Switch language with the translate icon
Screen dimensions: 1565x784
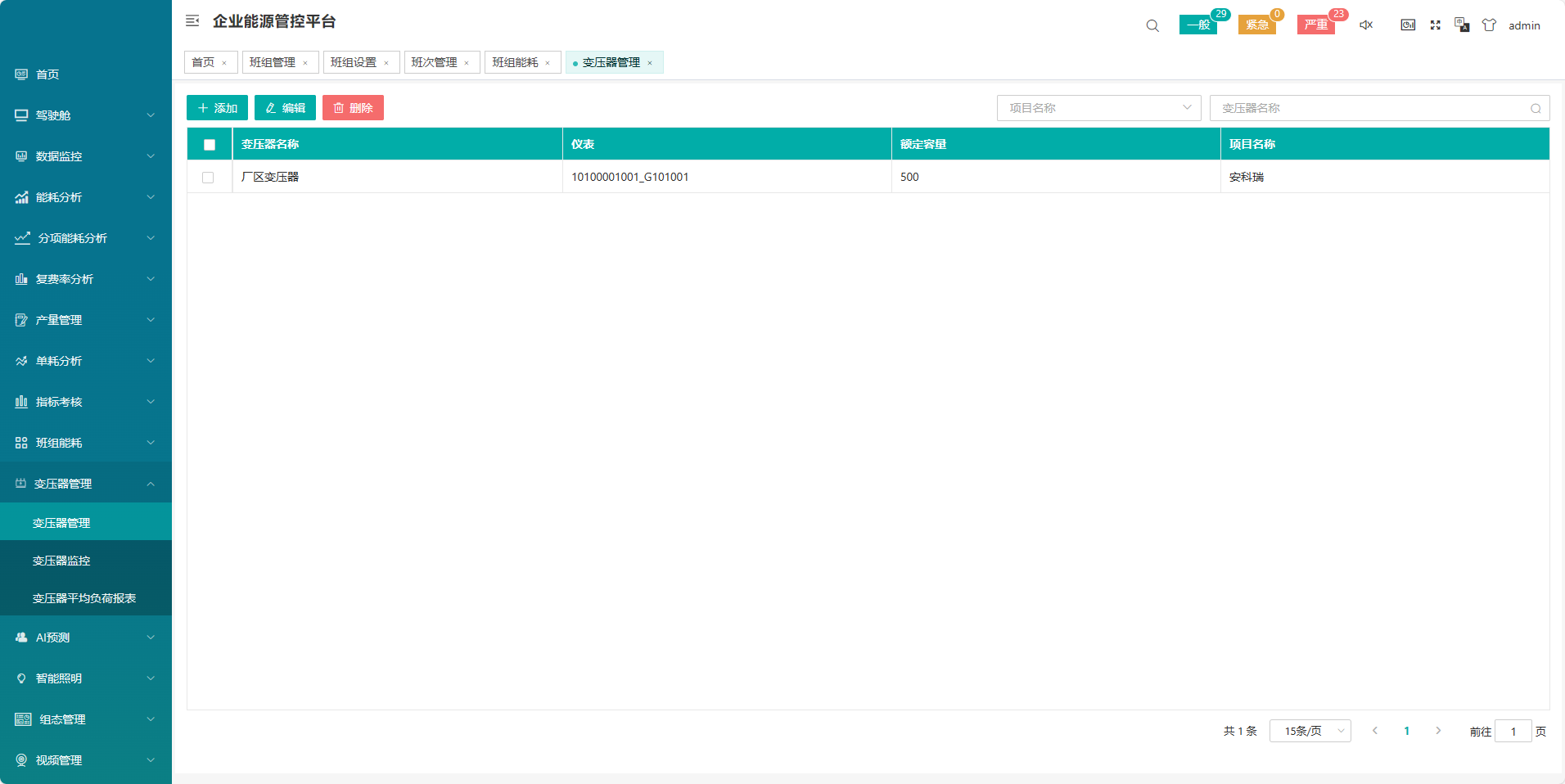pyautogui.click(x=1462, y=25)
